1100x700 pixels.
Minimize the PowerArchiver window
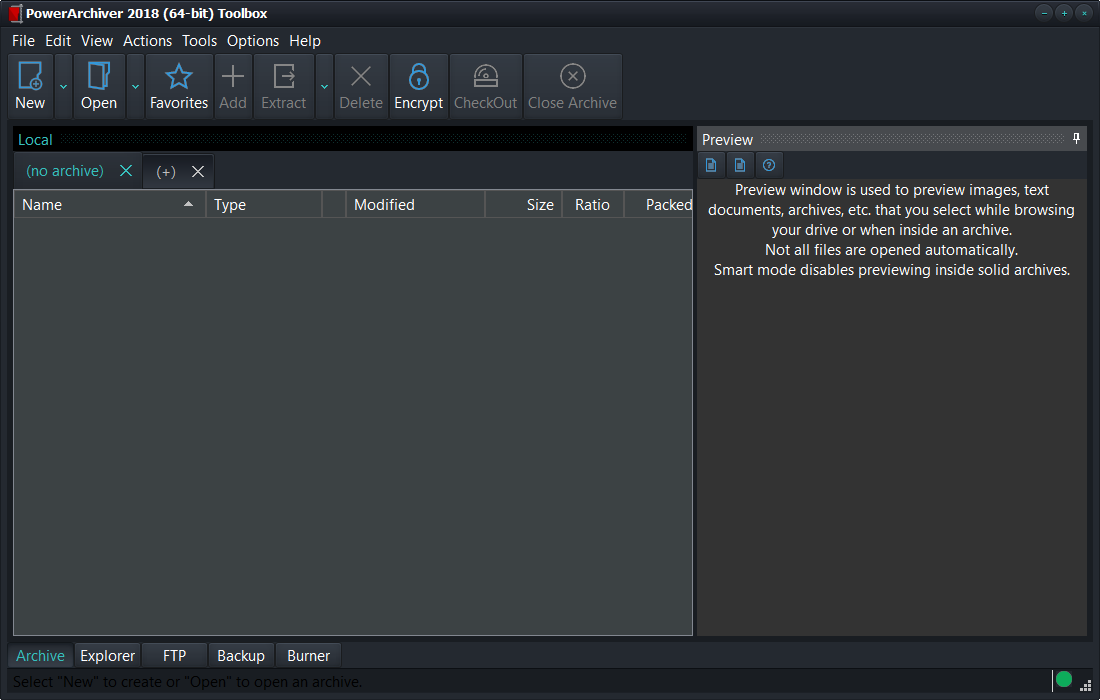[x=1044, y=13]
